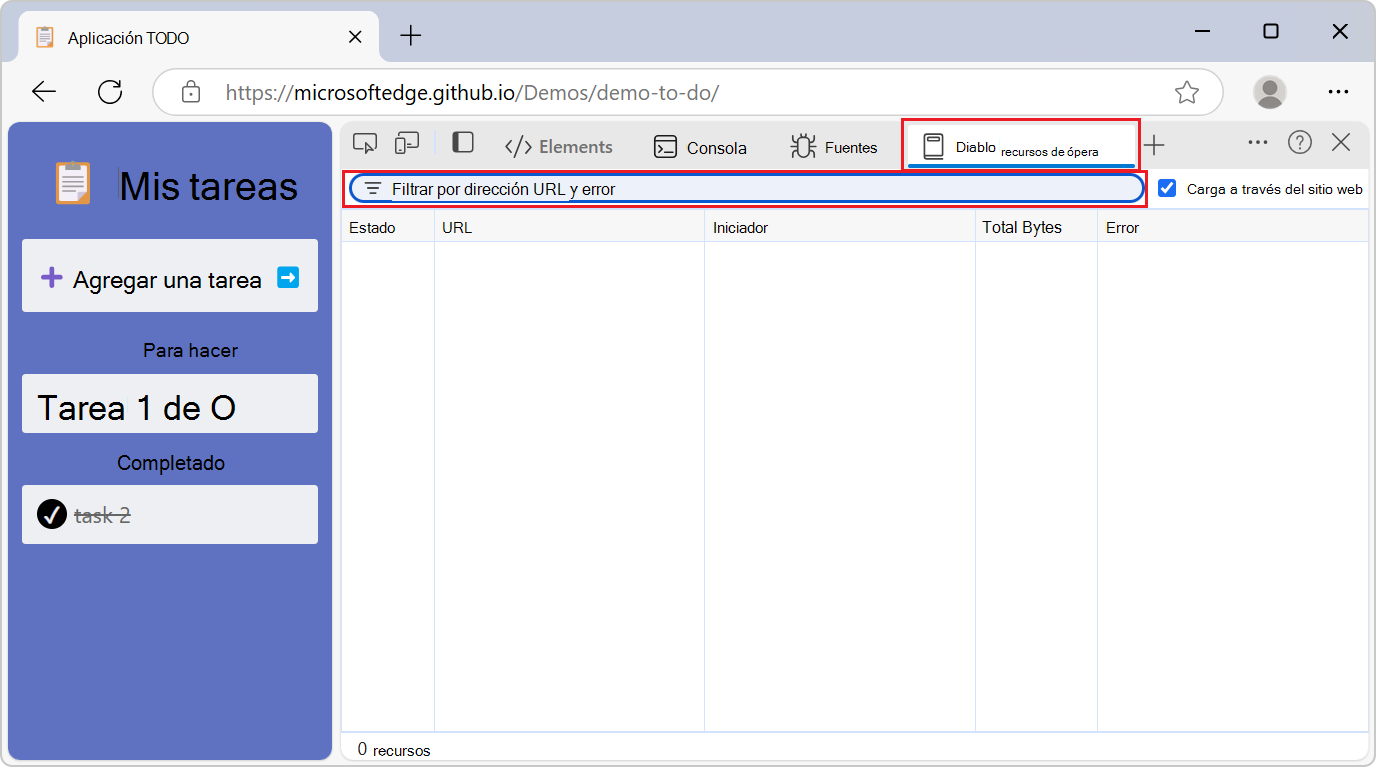Viewport: 1376px width, 767px height.
Task: Open a new browser tab with the plus icon
Action: 410,36
